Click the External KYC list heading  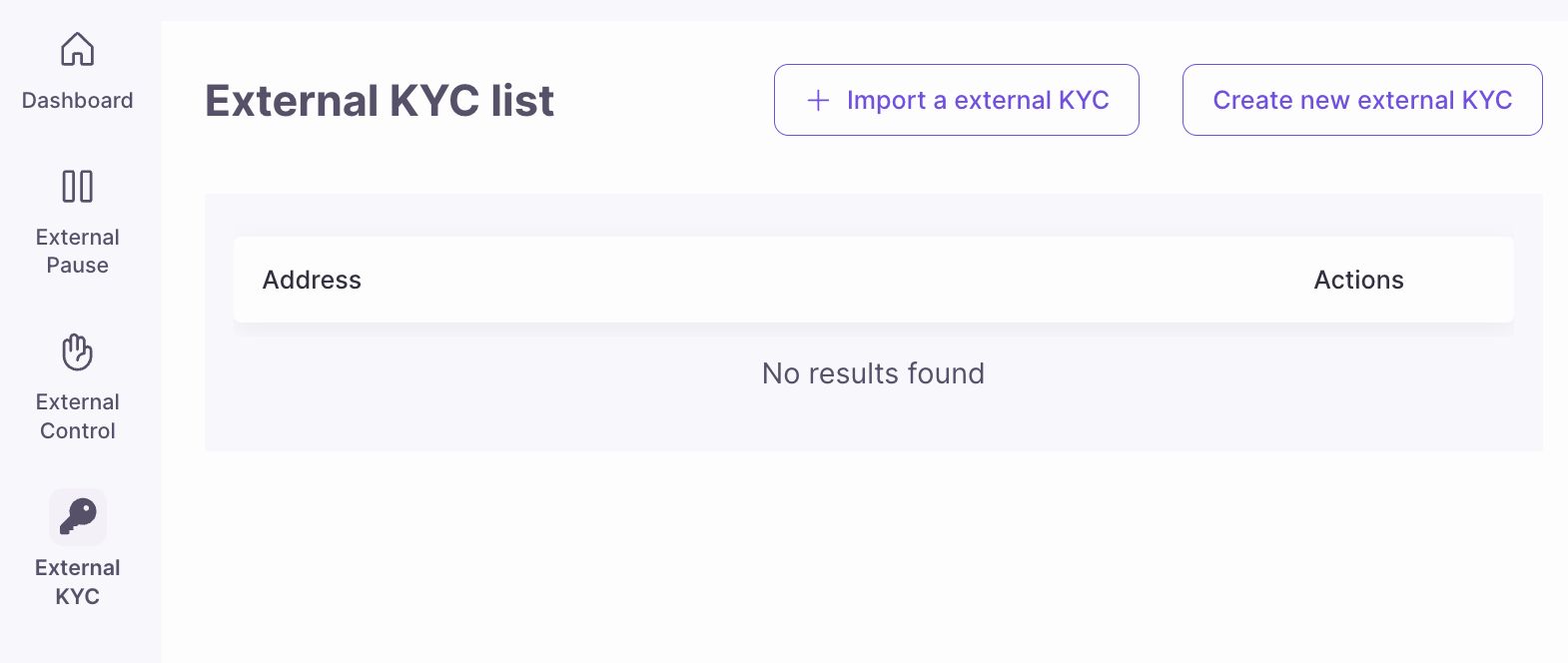380,101
